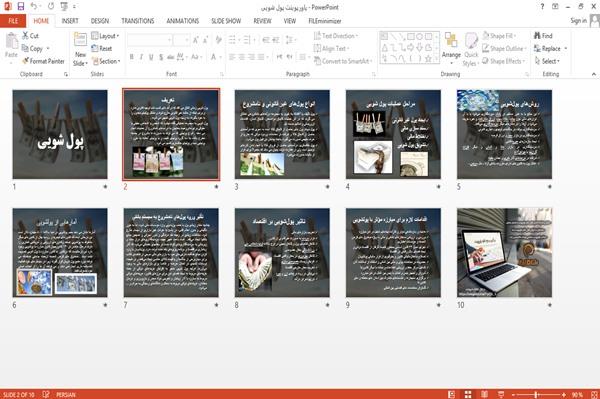
Task: Open the Section dropdown
Action: 106,61
